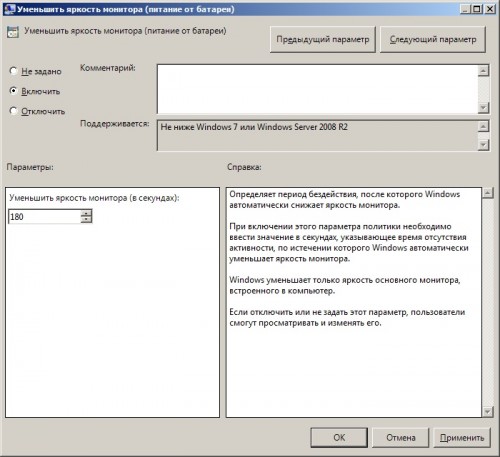Select the 'Включить' radio button
This screenshot has width=500, height=457.
coord(13,91)
